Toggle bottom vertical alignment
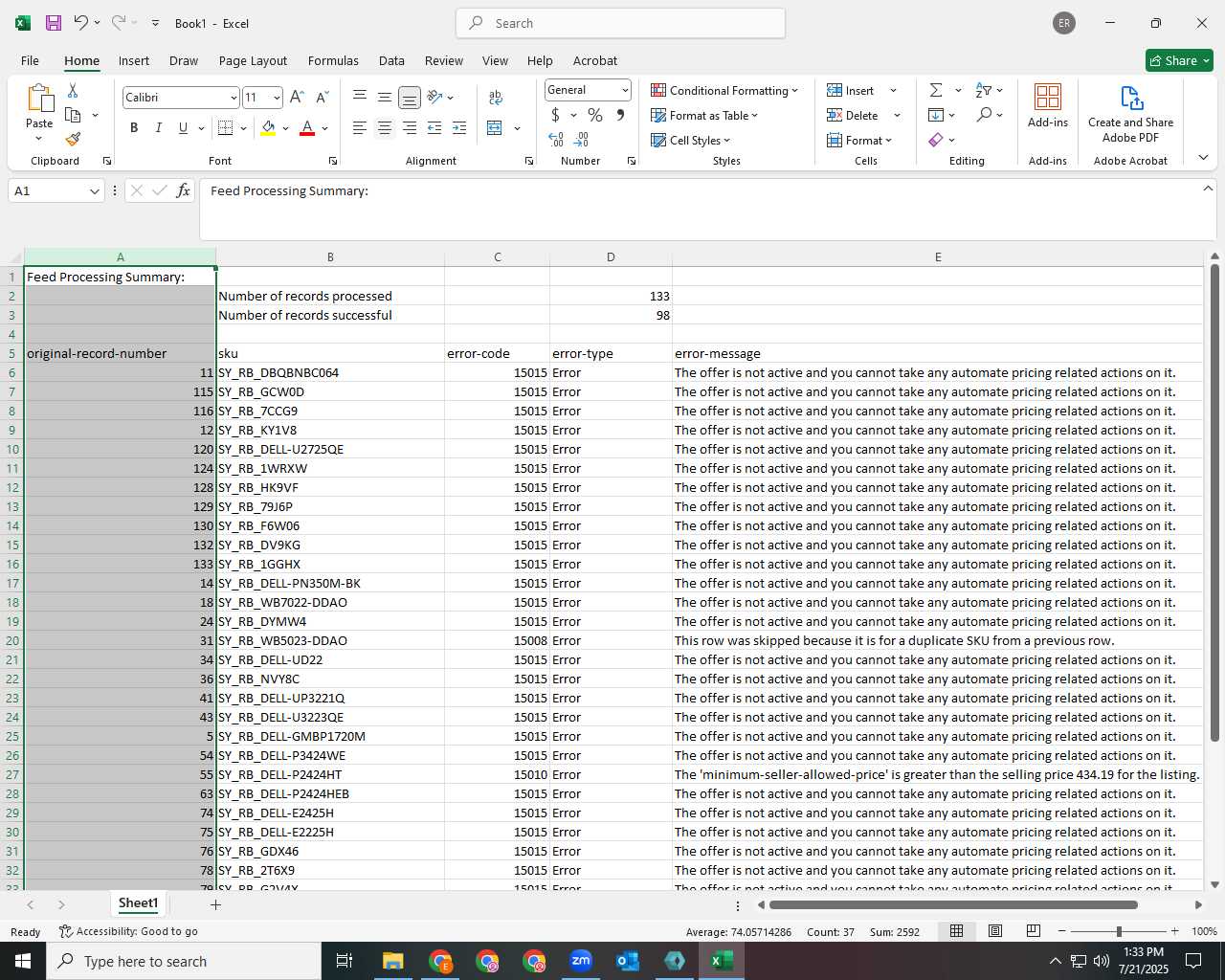This screenshot has height=980, width=1225. pos(410,97)
